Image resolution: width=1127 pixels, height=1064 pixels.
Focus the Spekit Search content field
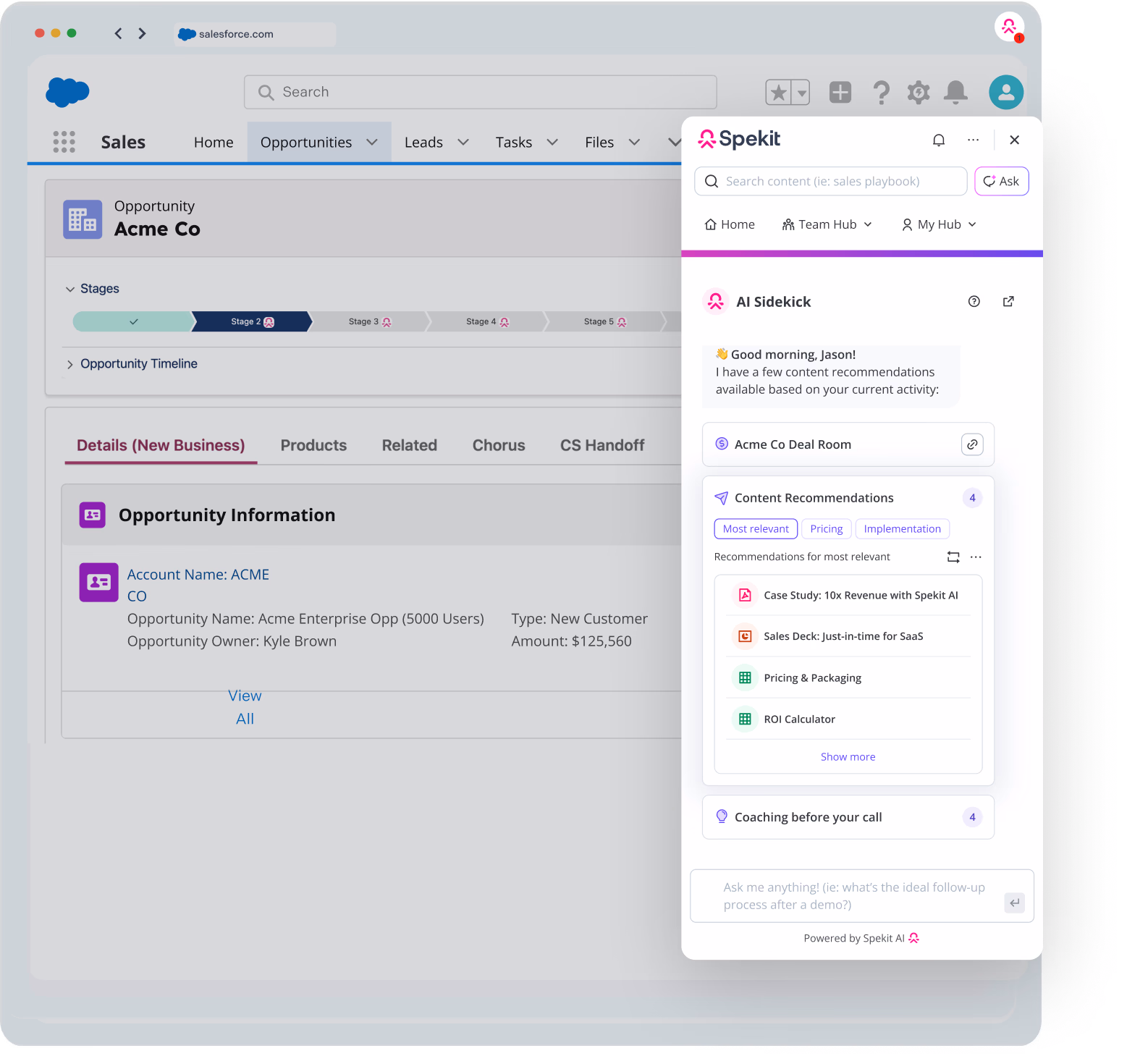[831, 181]
